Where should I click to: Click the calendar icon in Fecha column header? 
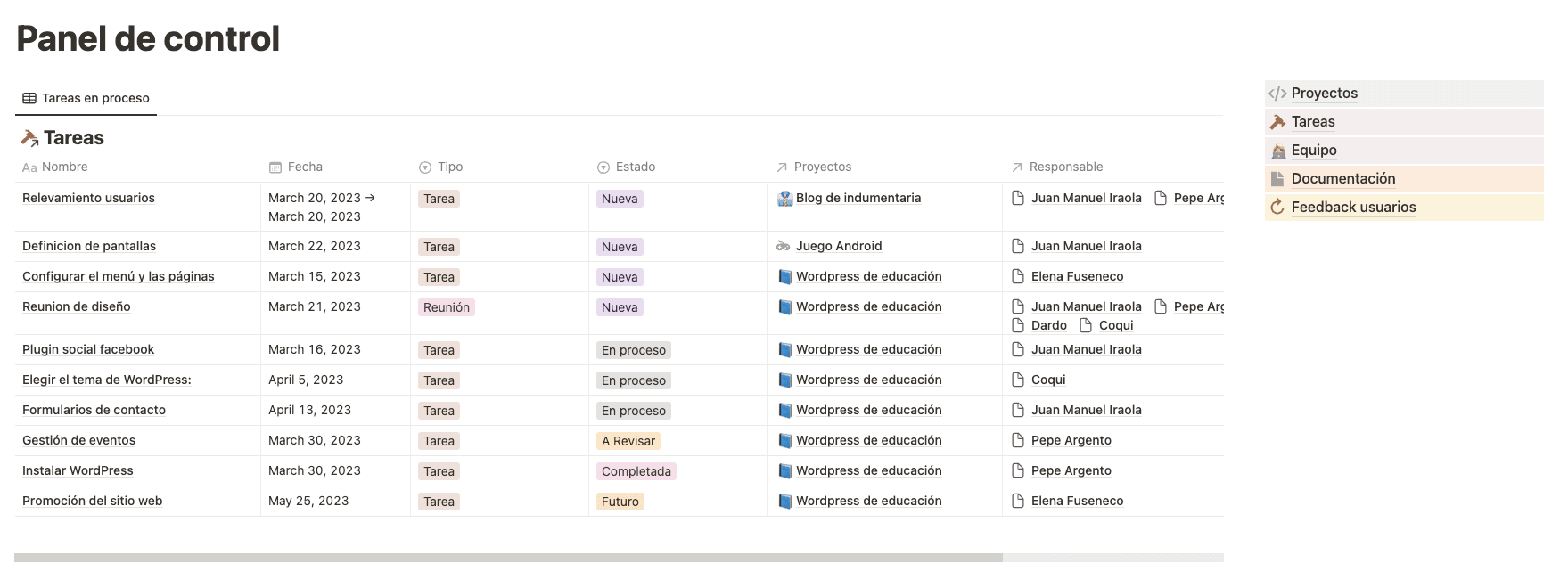tap(275, 167)
